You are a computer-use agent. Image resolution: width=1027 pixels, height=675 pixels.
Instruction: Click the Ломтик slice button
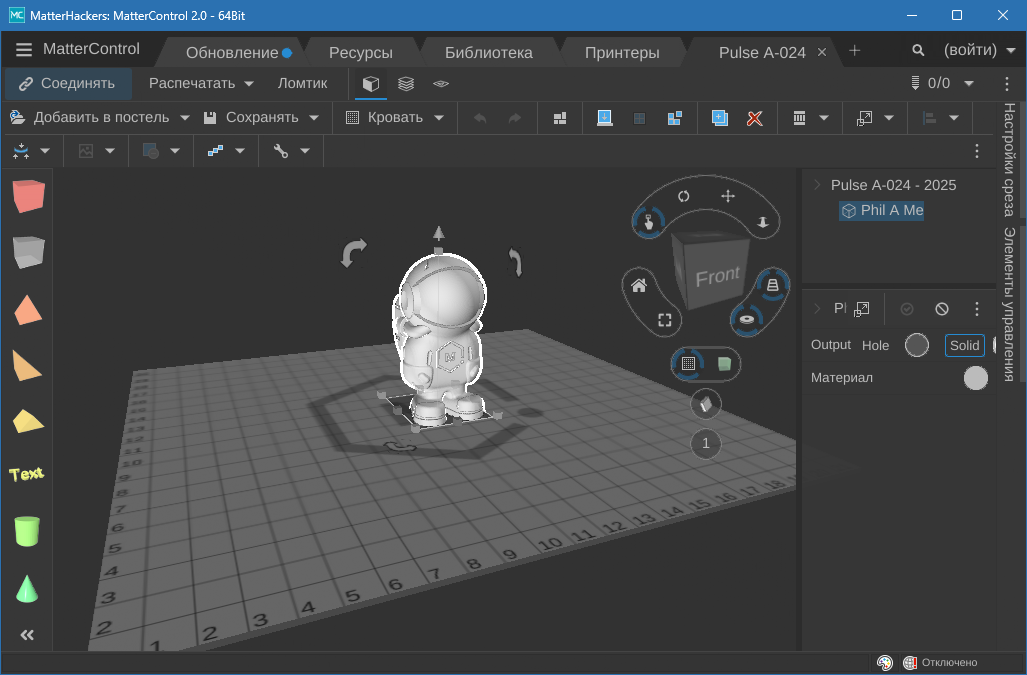coord(303,84)
